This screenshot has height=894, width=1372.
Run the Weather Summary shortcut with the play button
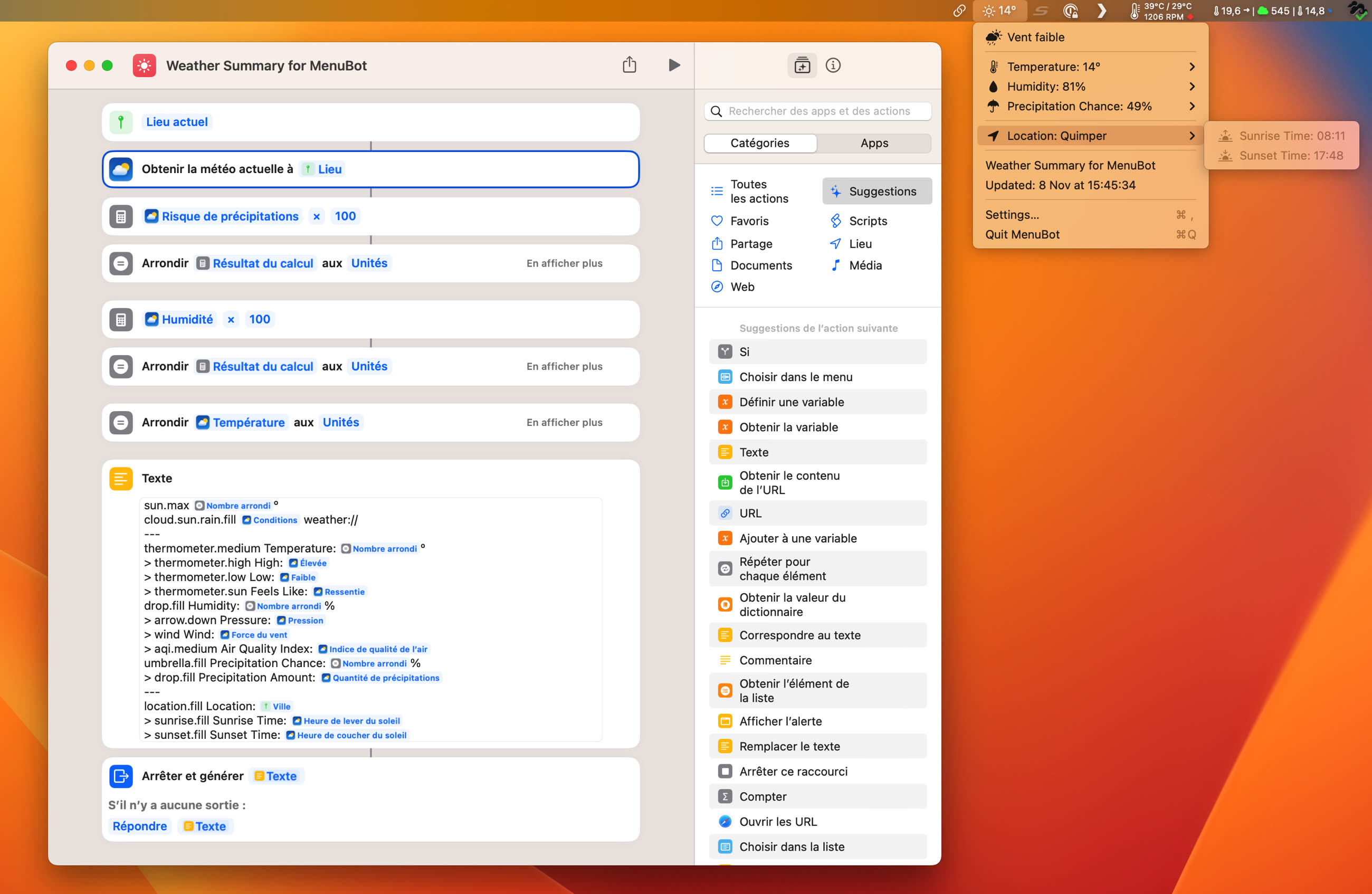pyautogui.click(x=674, y=64)
